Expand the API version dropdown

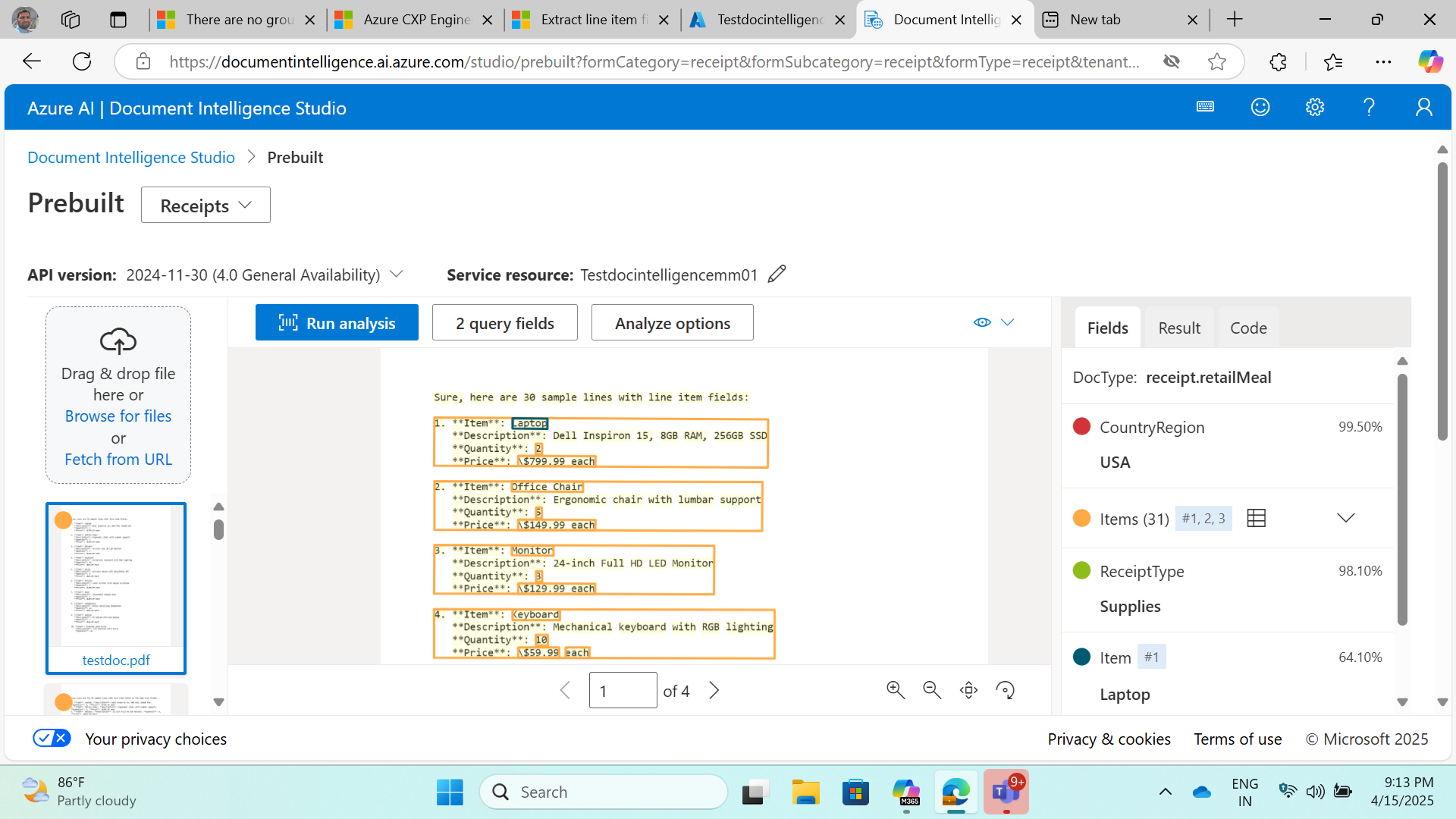[x=396, y=274]
